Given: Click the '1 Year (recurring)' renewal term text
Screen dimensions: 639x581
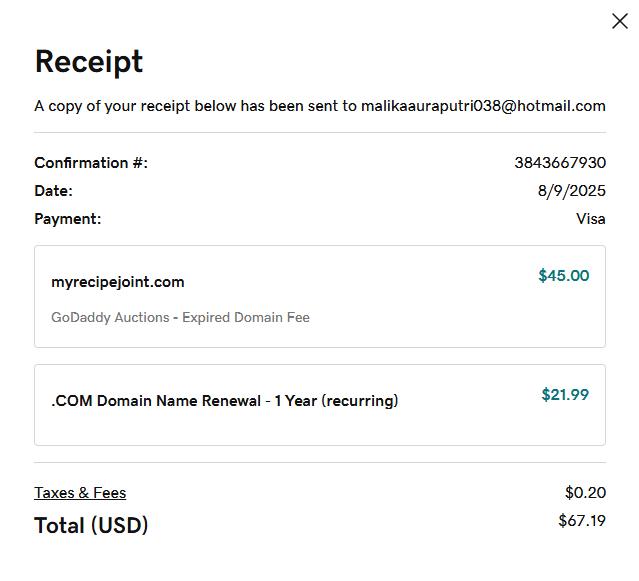Looking at the screenshot, I should (x=336, y=401).
